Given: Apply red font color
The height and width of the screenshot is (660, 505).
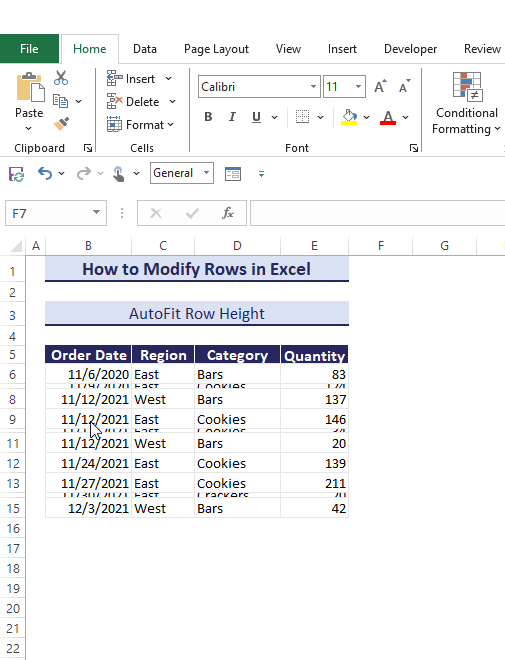Looking at the screenshot, I should click(388, 117).
